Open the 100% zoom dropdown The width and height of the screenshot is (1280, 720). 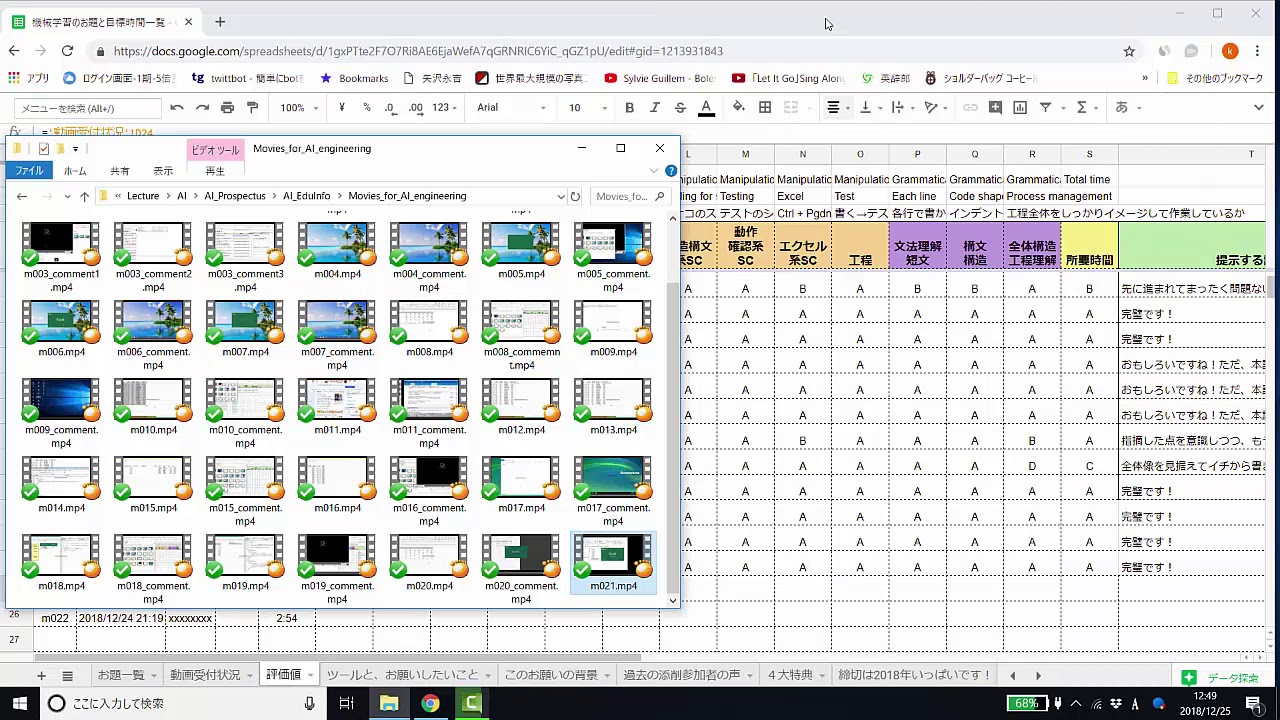tap(298, 108)
